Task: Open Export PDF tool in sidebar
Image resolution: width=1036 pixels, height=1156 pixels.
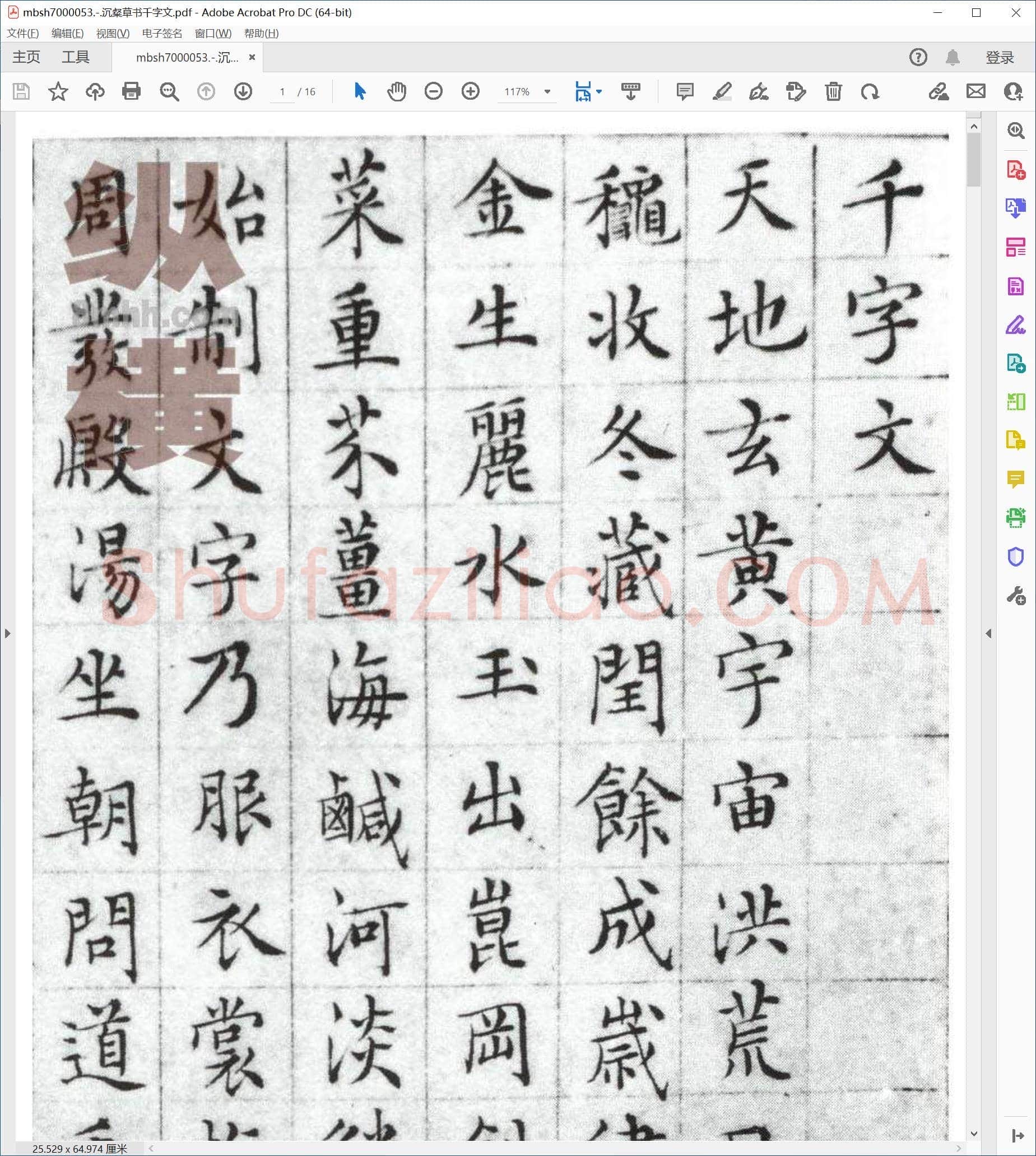Action: [1016, 208]
